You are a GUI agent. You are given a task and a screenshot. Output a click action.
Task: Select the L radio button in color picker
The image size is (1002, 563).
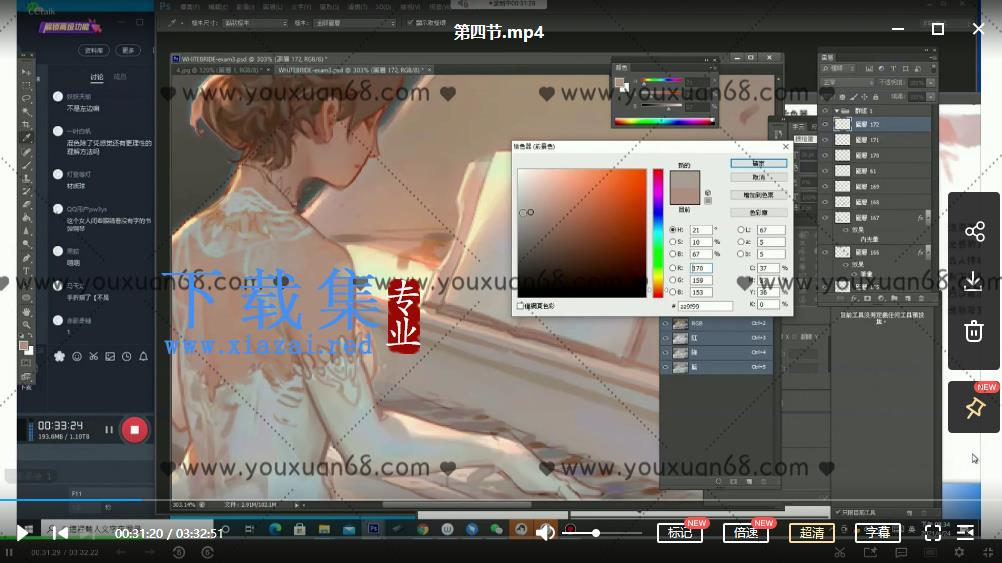point(741,229)
